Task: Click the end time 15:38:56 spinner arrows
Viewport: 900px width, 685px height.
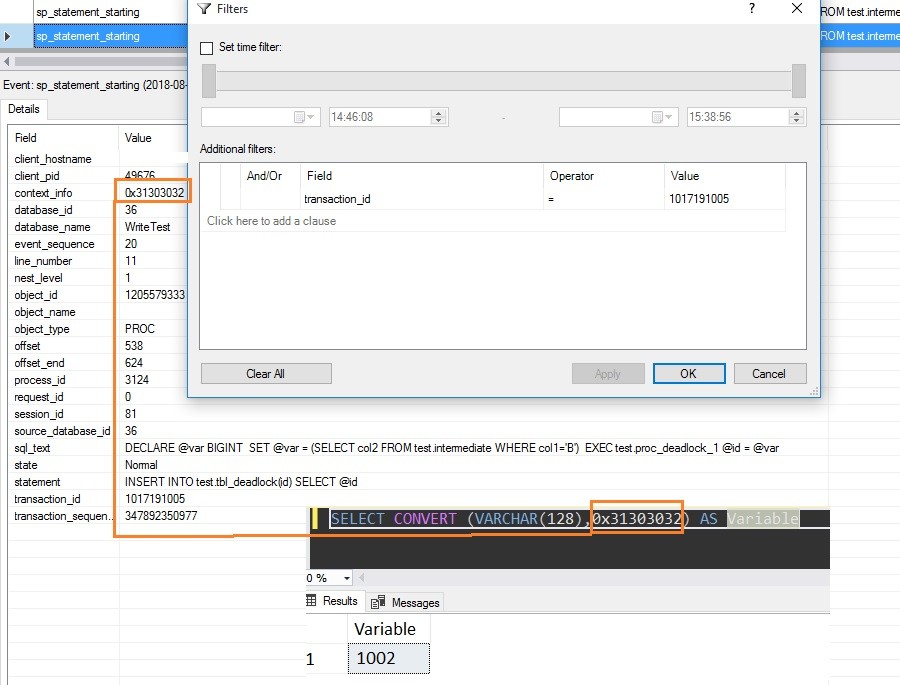Action: (796, 117)
